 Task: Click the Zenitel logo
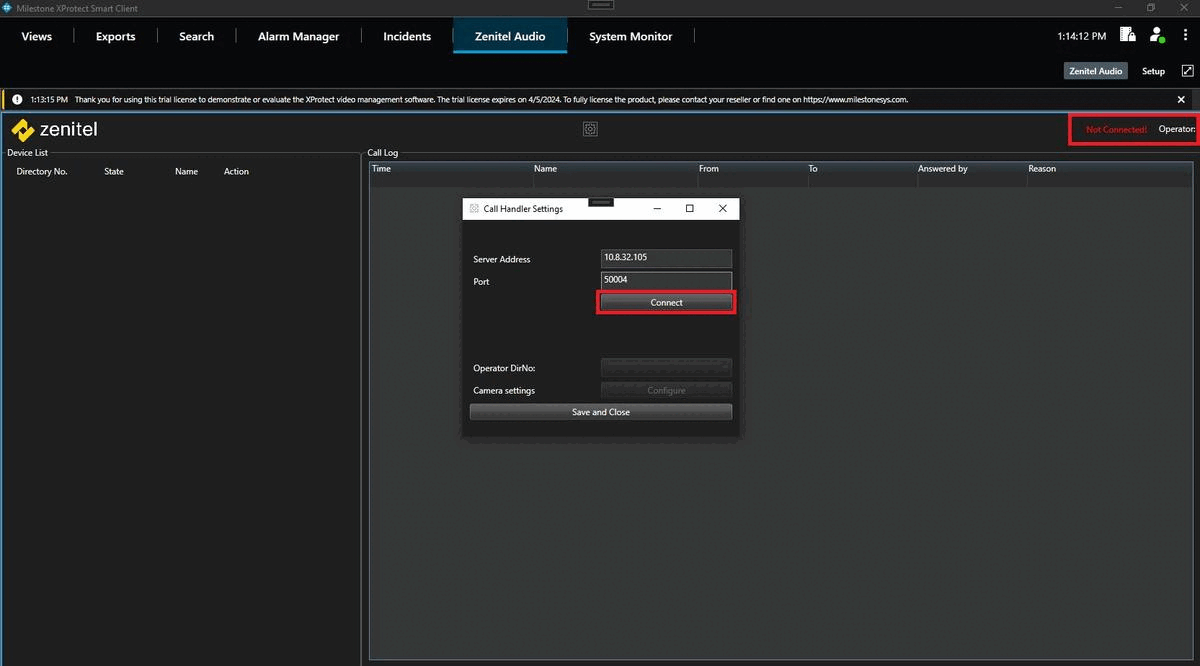click(54, 130)
